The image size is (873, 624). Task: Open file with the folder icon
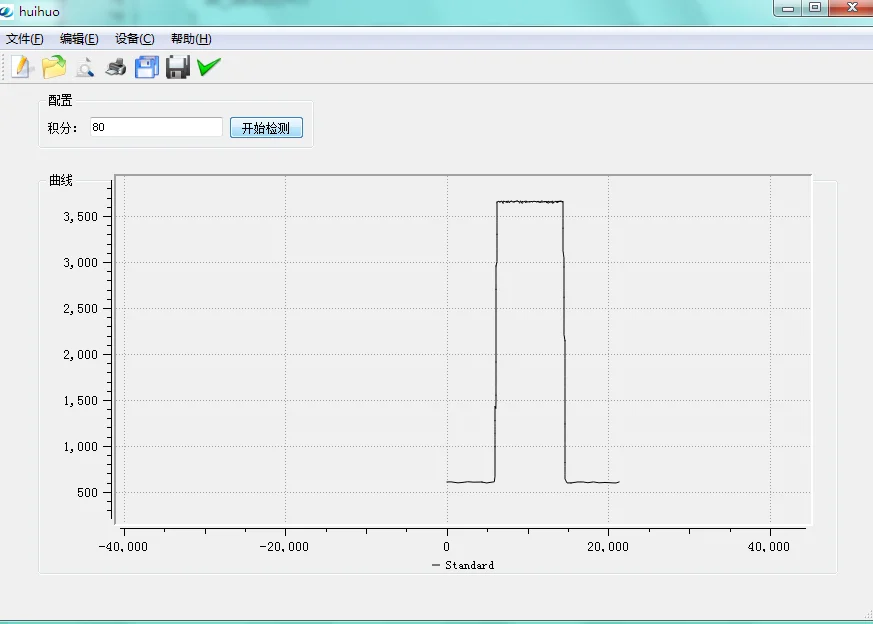(53, 67)
